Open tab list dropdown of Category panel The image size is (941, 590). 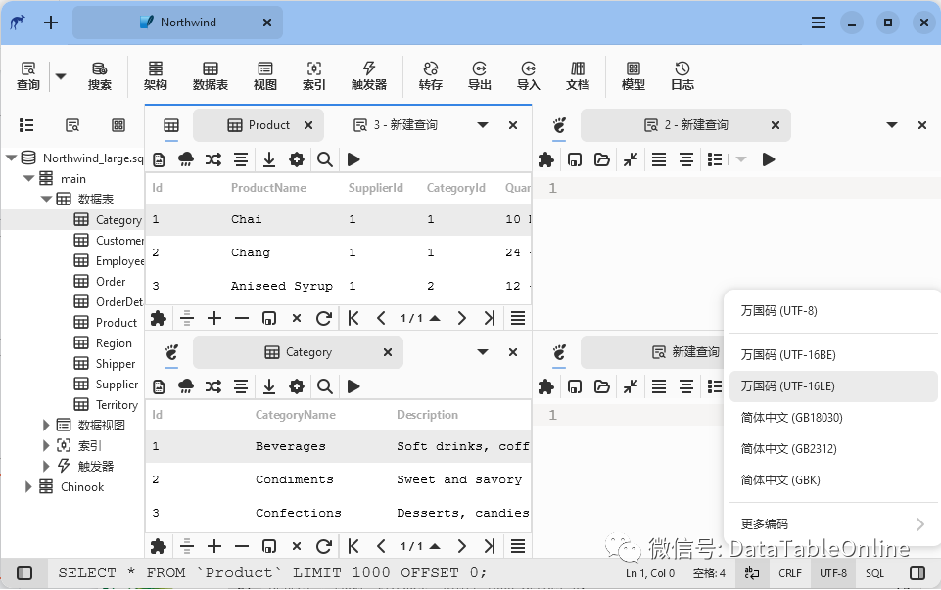483,352
